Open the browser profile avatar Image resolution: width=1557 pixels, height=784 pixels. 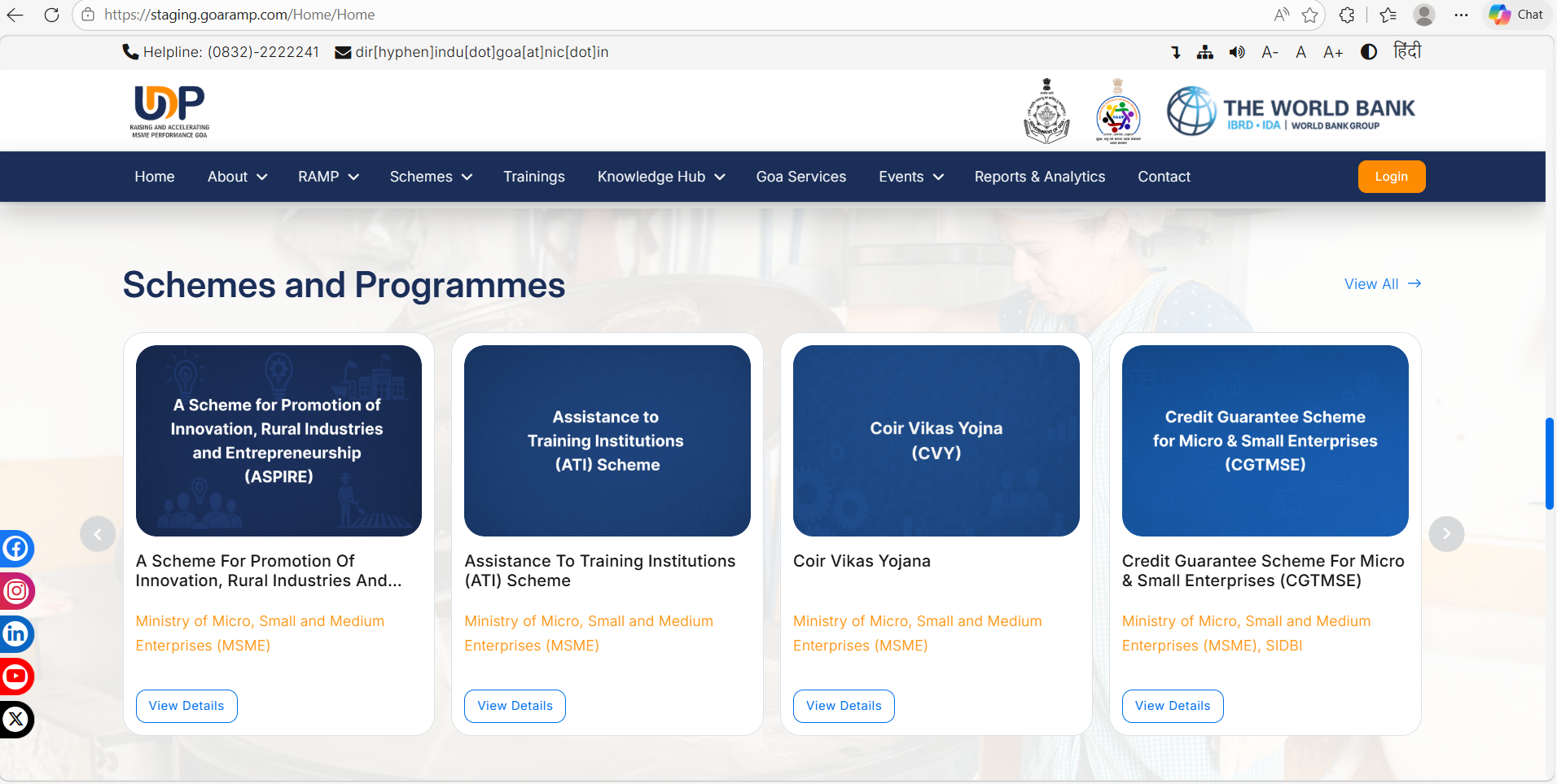click(x=1424, y=15)
